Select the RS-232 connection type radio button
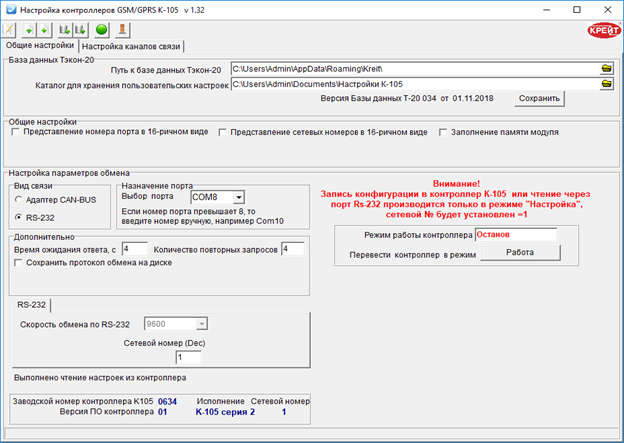 [x=18, y=217]
